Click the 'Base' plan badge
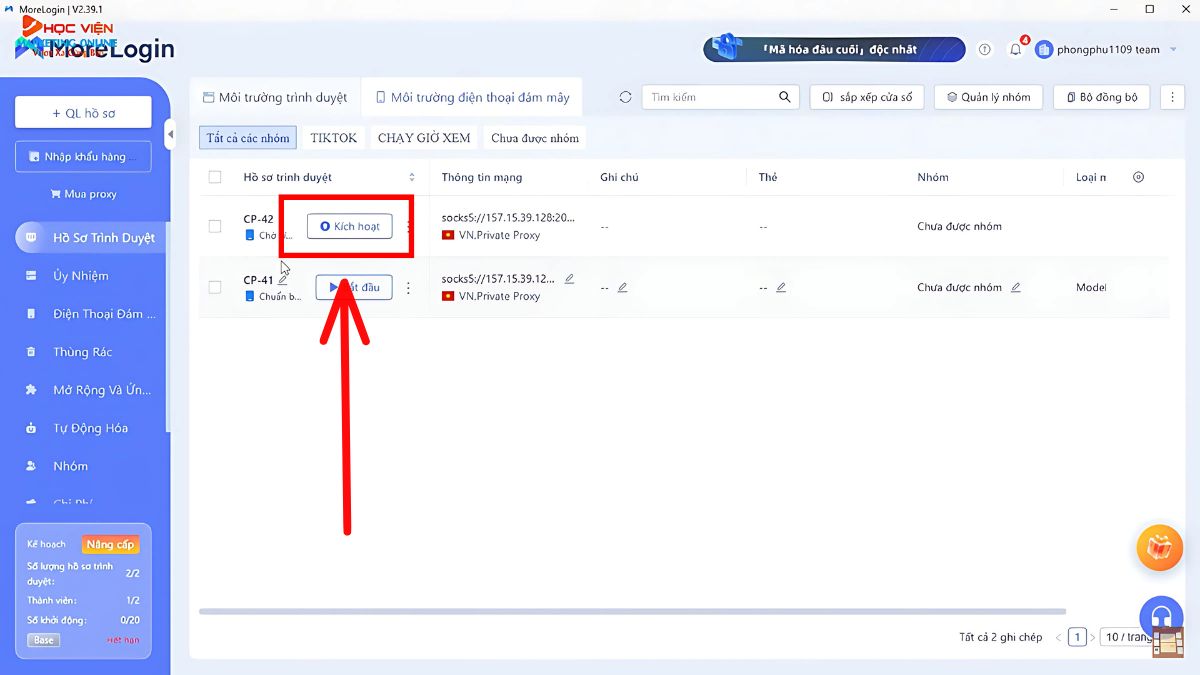This screenshot has width=1200, height=675. [x=43, y=640]
